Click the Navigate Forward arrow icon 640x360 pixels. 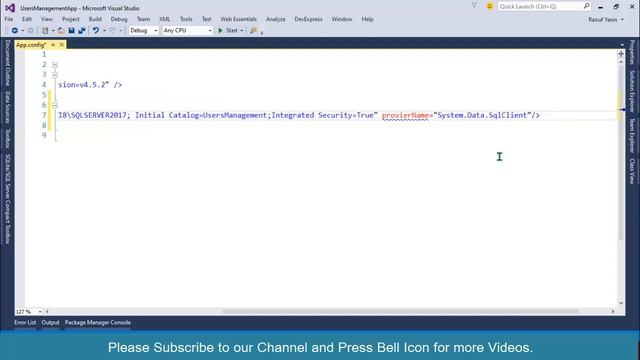(x=31, y=31)
